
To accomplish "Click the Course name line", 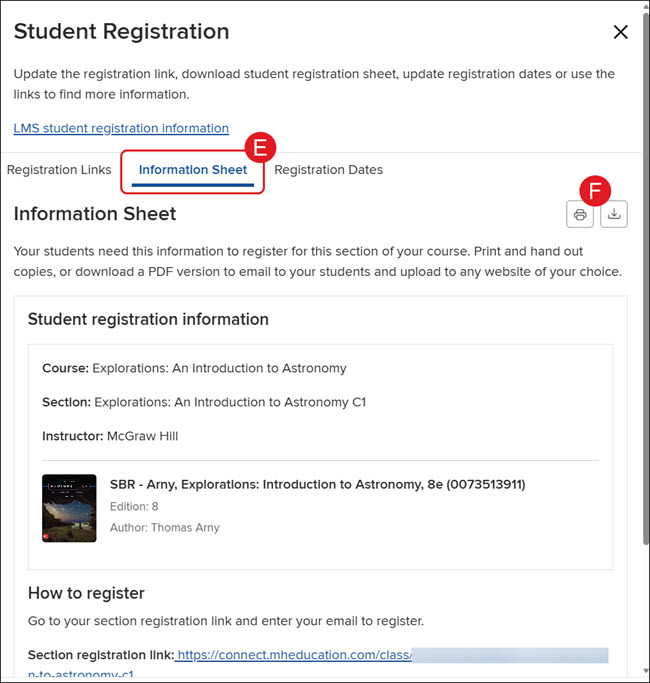I will click(x=194, y=368).
